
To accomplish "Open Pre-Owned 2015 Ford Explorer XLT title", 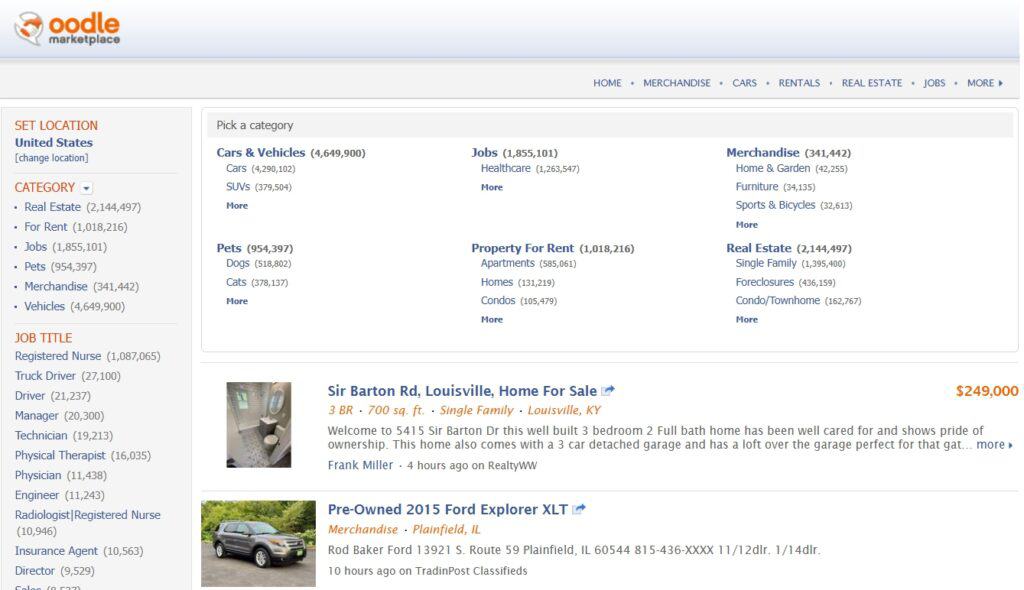I will pos(448,509).
